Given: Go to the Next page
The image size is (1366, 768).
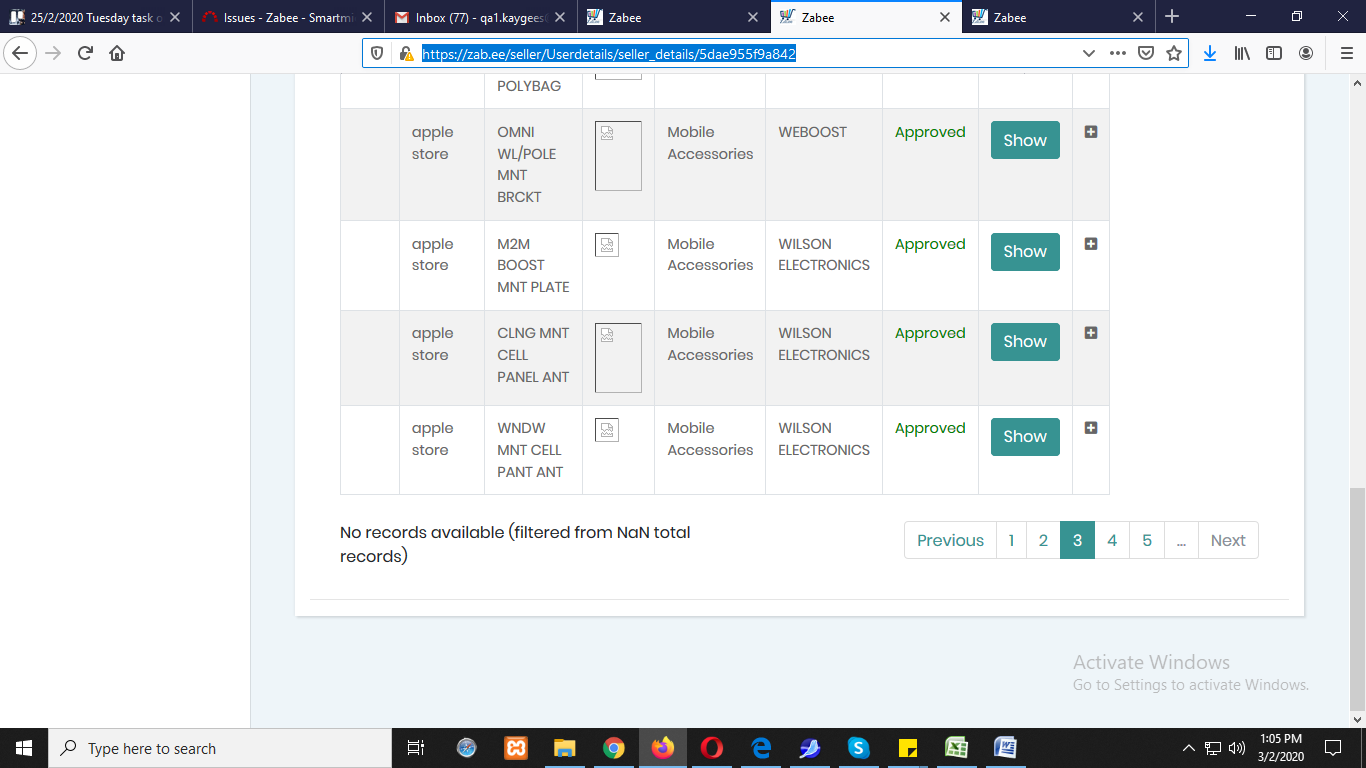Looking at the screenshot, I should pyautogui.click(x=1228, y=540).
